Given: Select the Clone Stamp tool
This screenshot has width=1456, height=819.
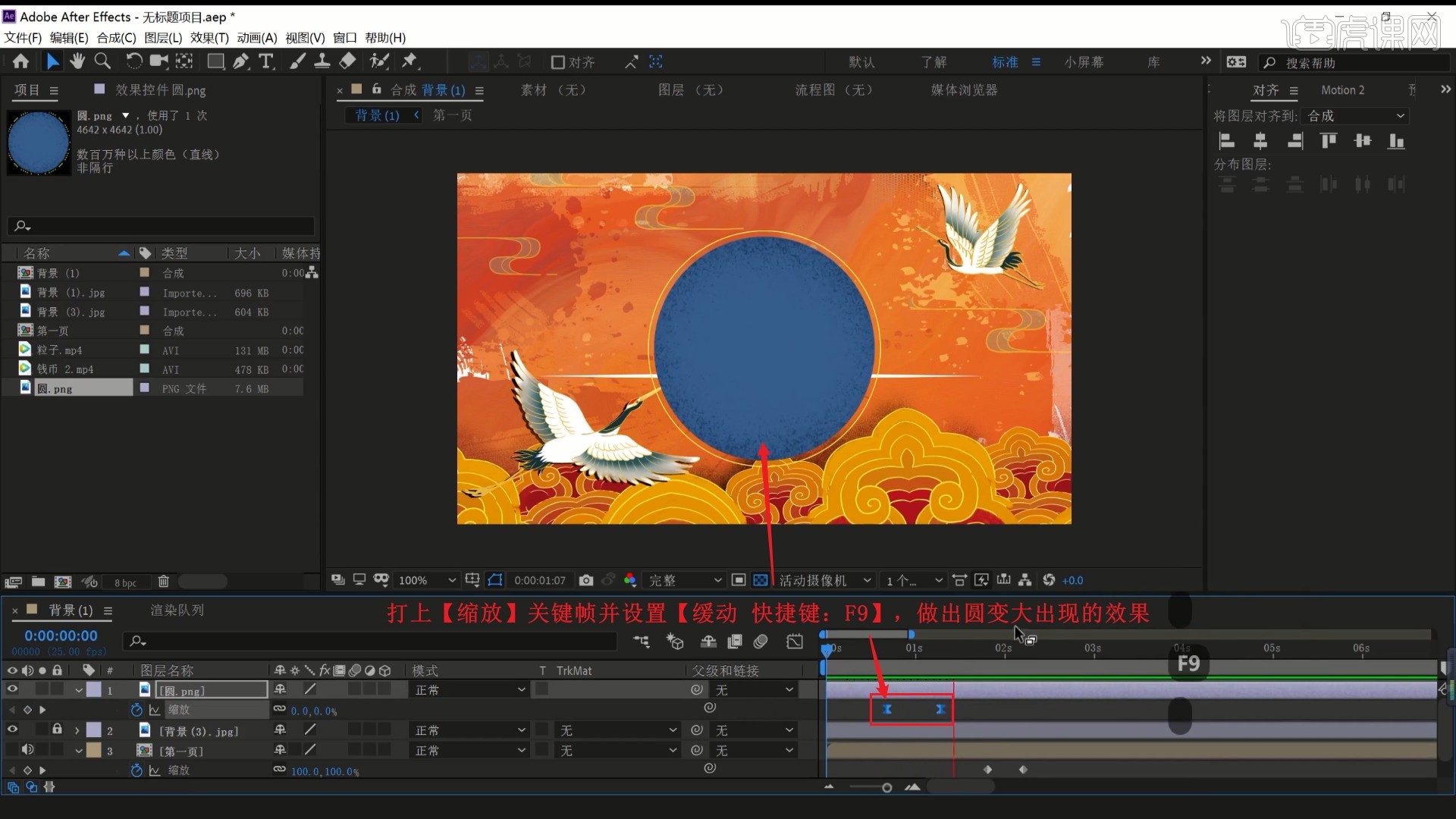Looking at the screenshot, I should [x=322, y=61].
